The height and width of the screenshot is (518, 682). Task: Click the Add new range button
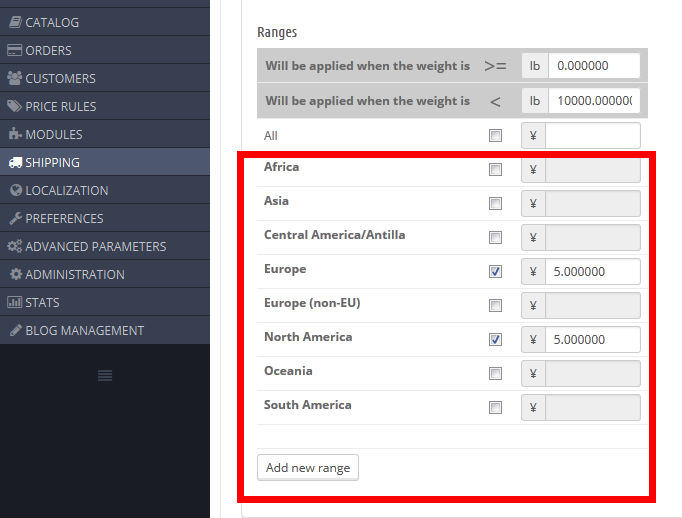click(308, 468)
